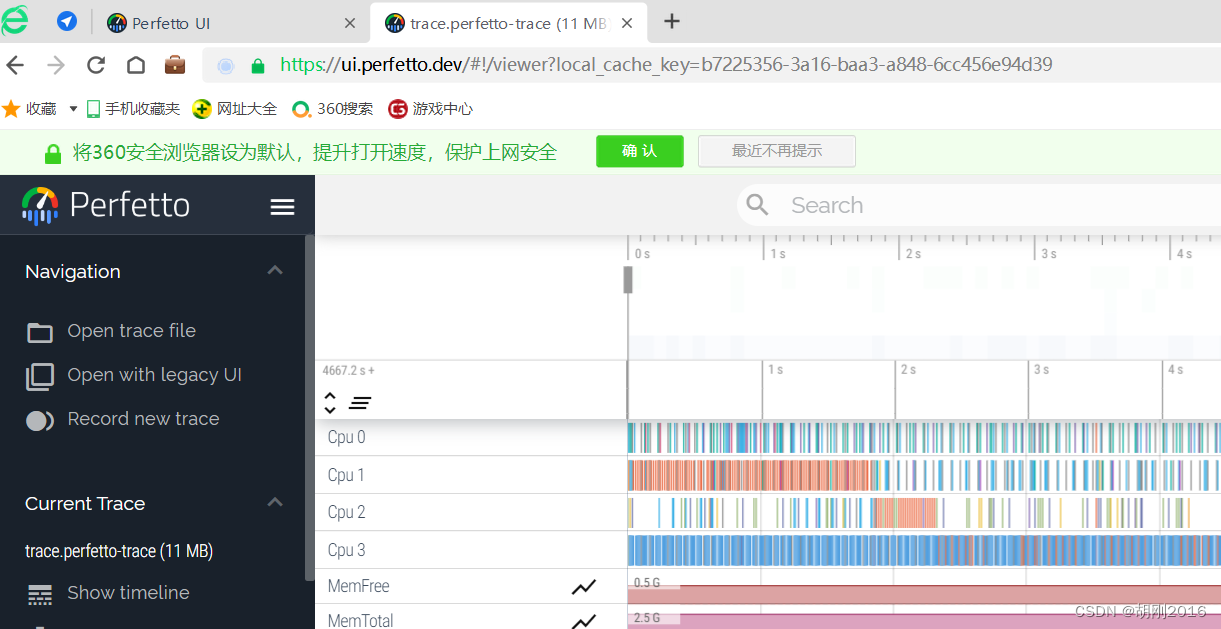Click the green padlock security icon

(x=258, y=66)
